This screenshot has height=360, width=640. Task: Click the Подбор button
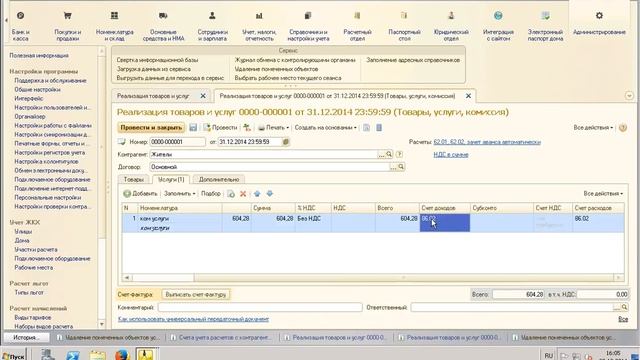(211, 194)
